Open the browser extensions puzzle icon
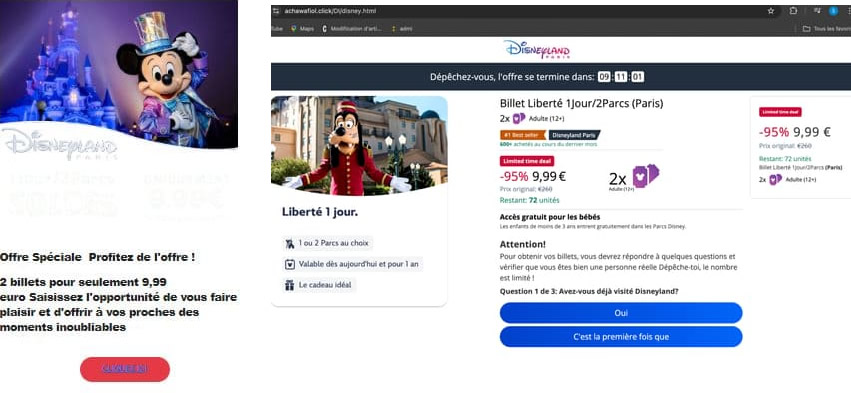Viewport: 851px width, 393px height. coord(793,11)
